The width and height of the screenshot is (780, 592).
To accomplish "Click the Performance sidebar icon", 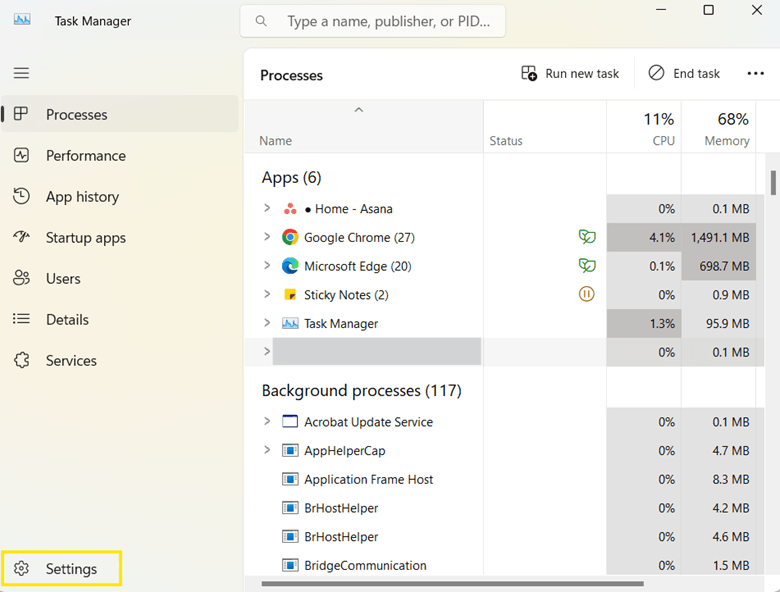I will [x=21, y=155].
